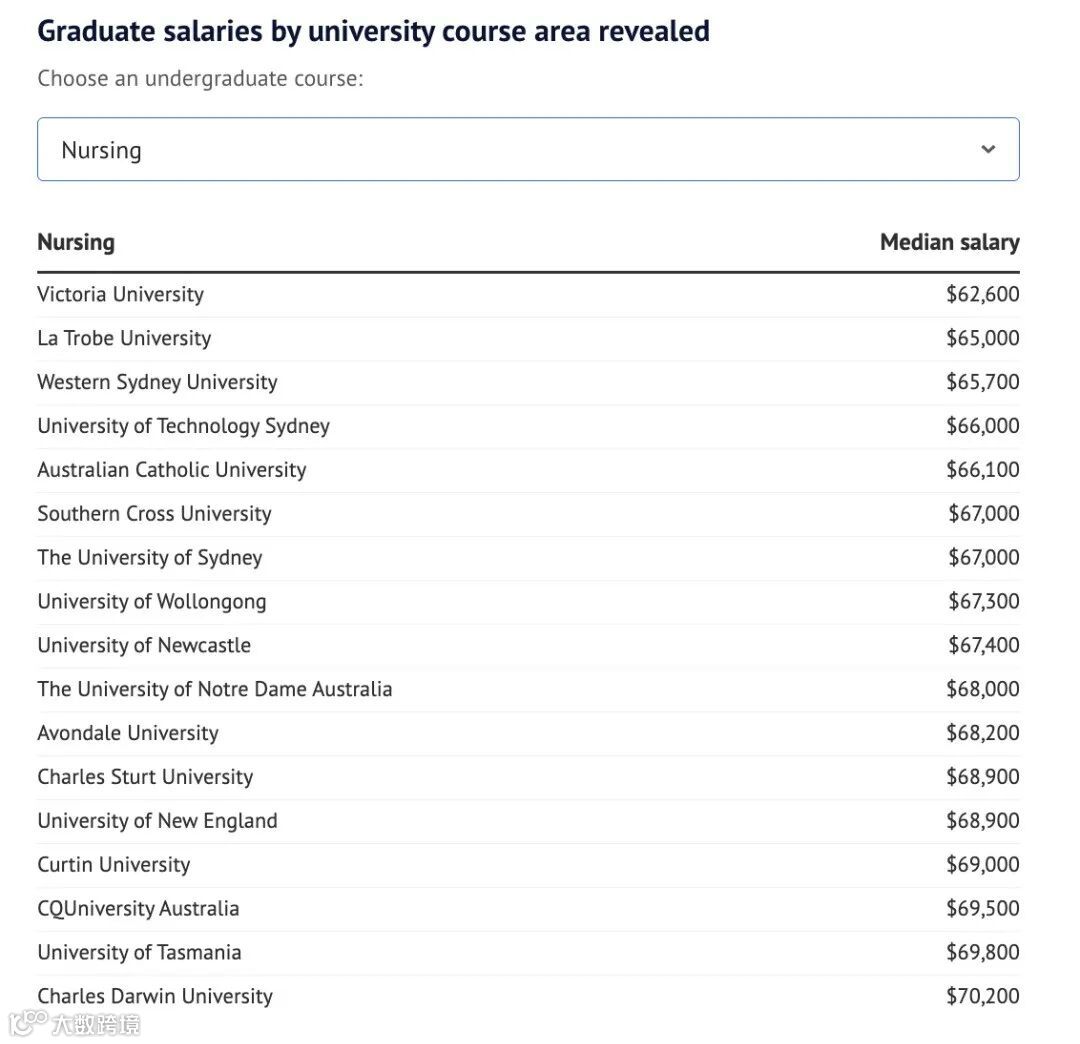Click the $69,500 CQUniversity salary value
Viewport: 1080px width, 1044px height.
point(982,909)
